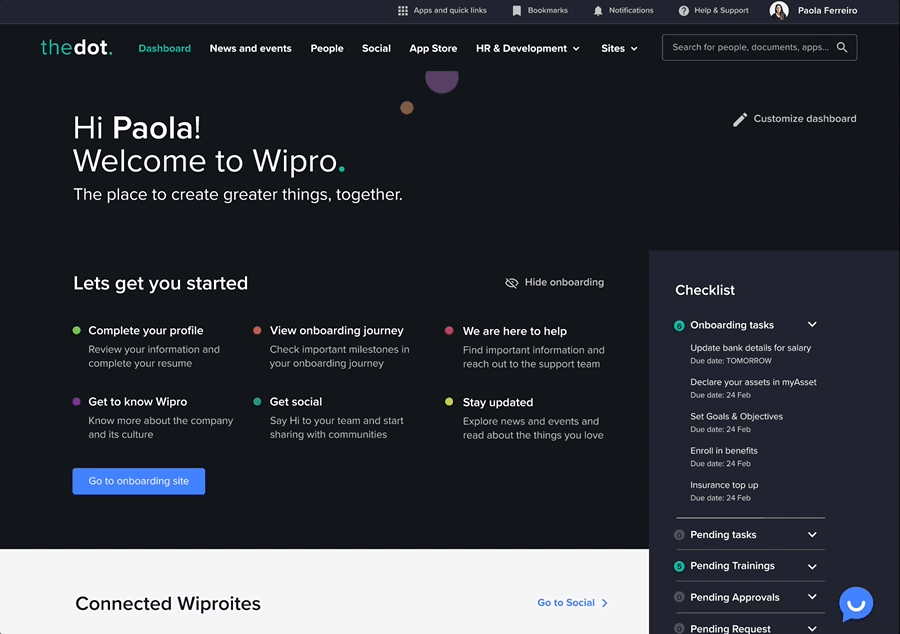Viewport: 900px width, 634px height.
Task: Open Declare your assets in myAsset task
Action: (753, 382)
